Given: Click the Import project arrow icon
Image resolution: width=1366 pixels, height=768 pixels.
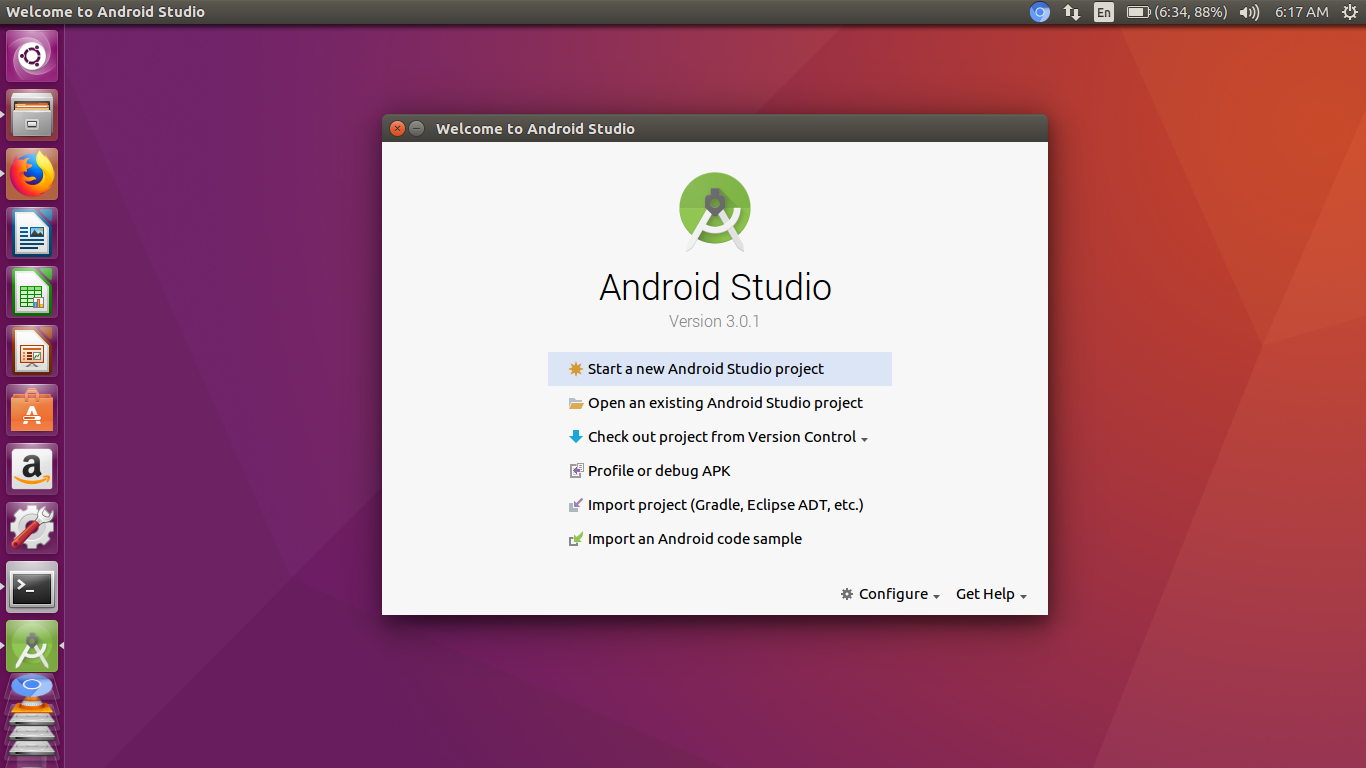Looking at the screenshot, I should (575, 505).
